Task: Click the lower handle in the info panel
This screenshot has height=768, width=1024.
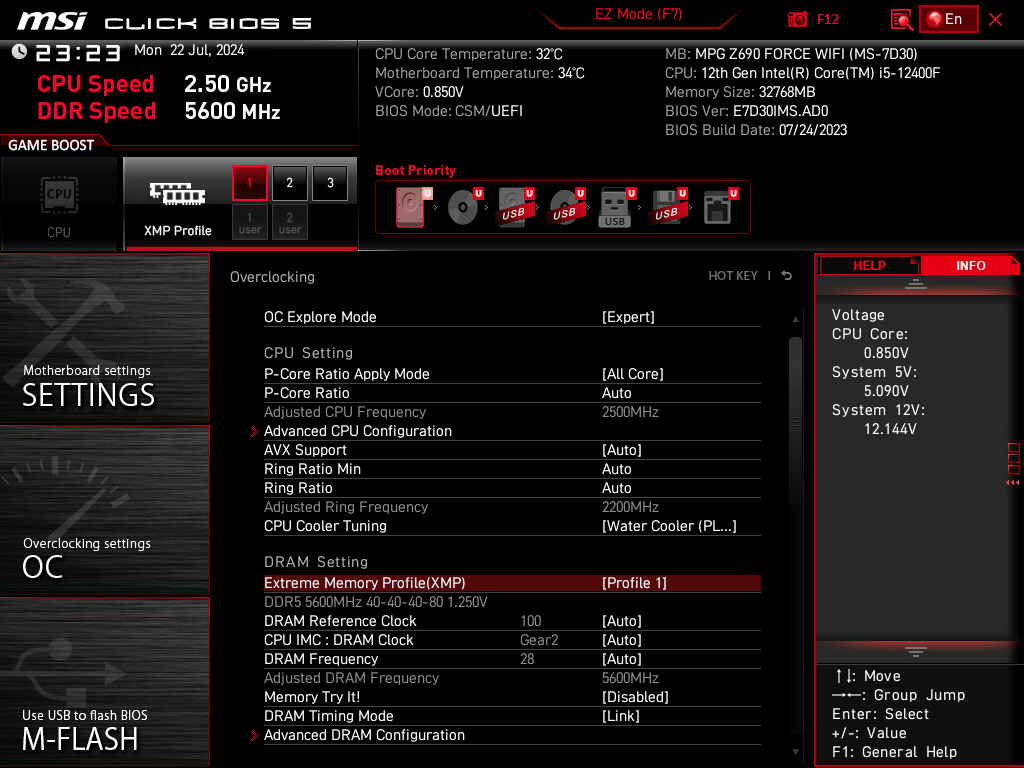Action: pyautogui.click(x=916, y=651)
